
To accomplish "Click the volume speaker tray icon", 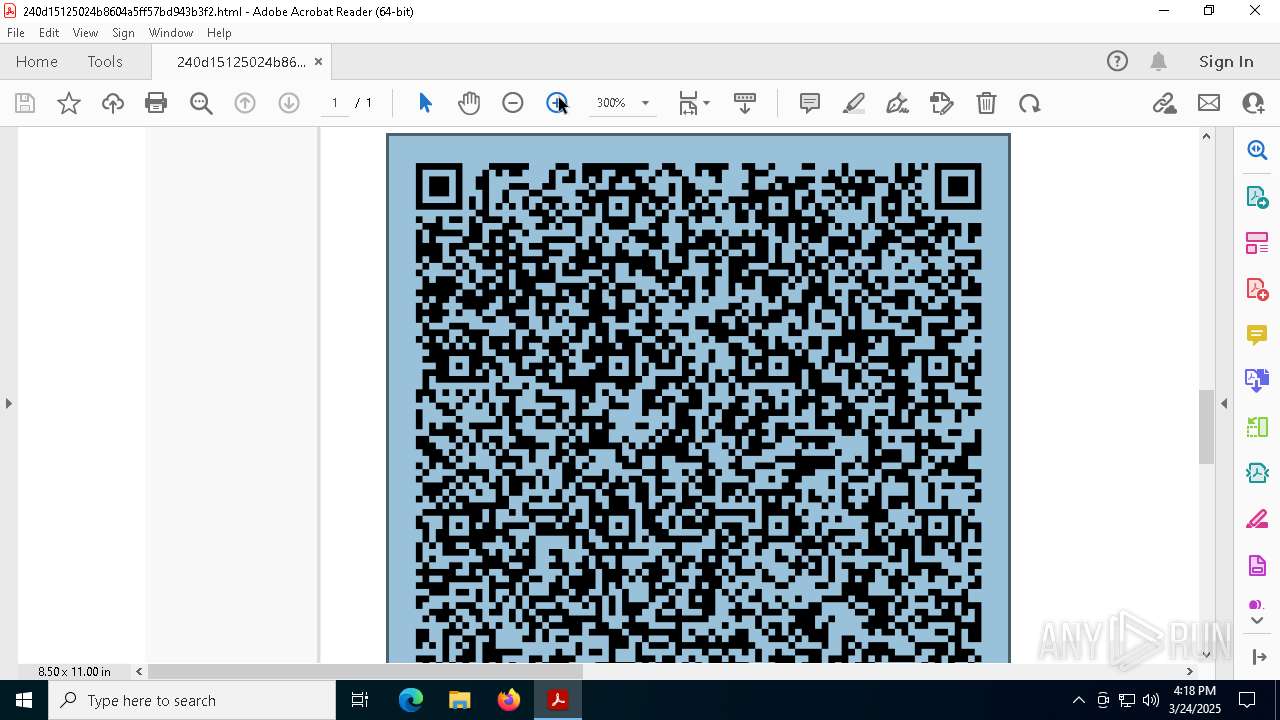I will (1151, 700).
